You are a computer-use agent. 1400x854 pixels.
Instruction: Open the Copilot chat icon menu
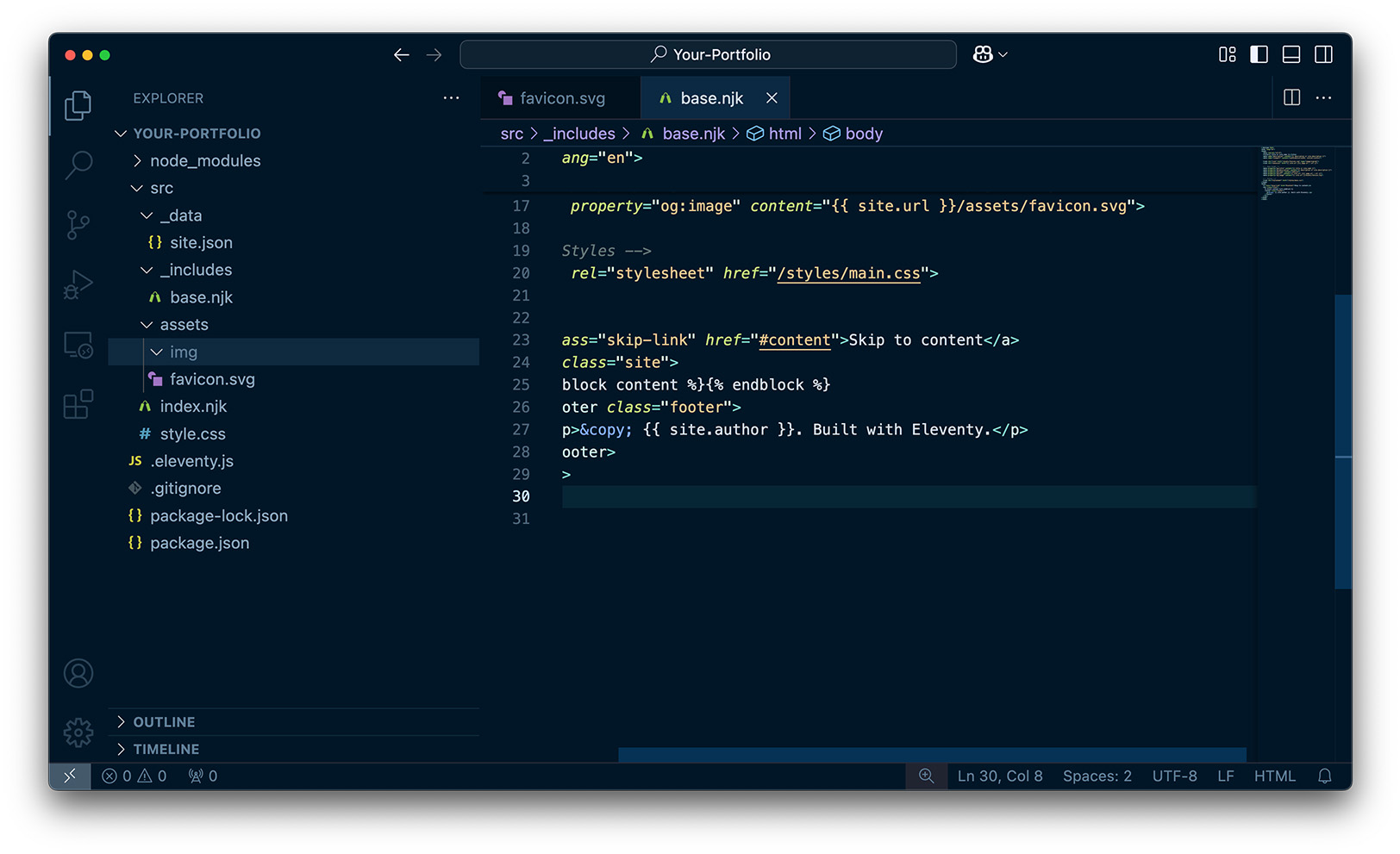click(990, 54)
